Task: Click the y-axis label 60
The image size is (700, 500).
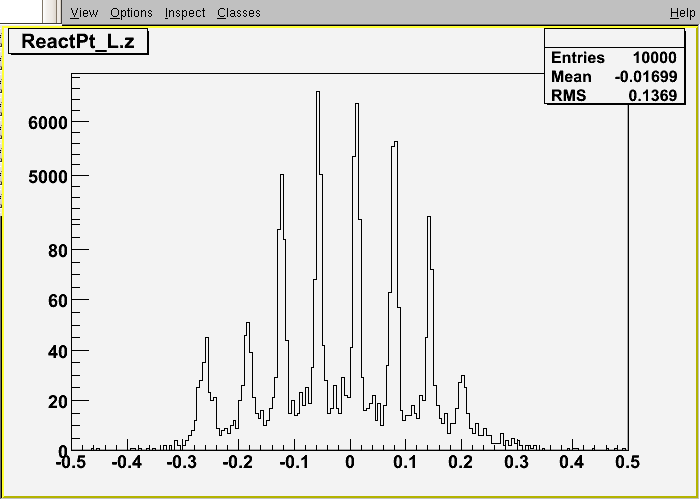Action: (58, 301)
